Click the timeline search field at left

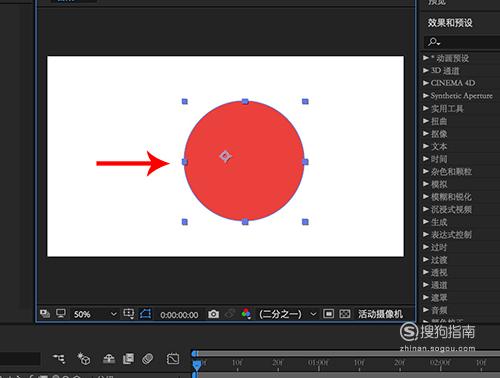click(x=20, y=359)
